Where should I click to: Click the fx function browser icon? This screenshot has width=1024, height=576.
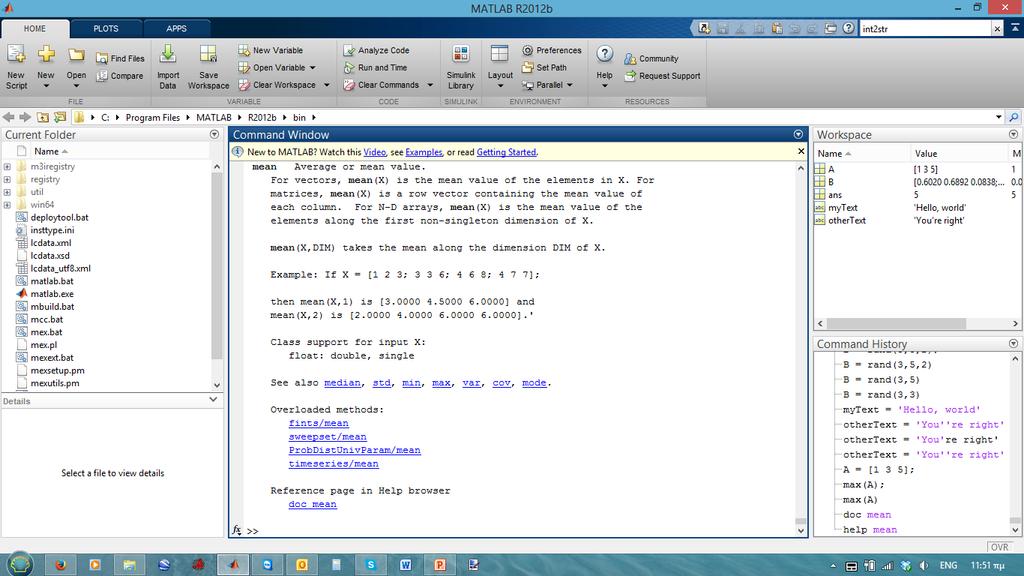pos(236,530)
